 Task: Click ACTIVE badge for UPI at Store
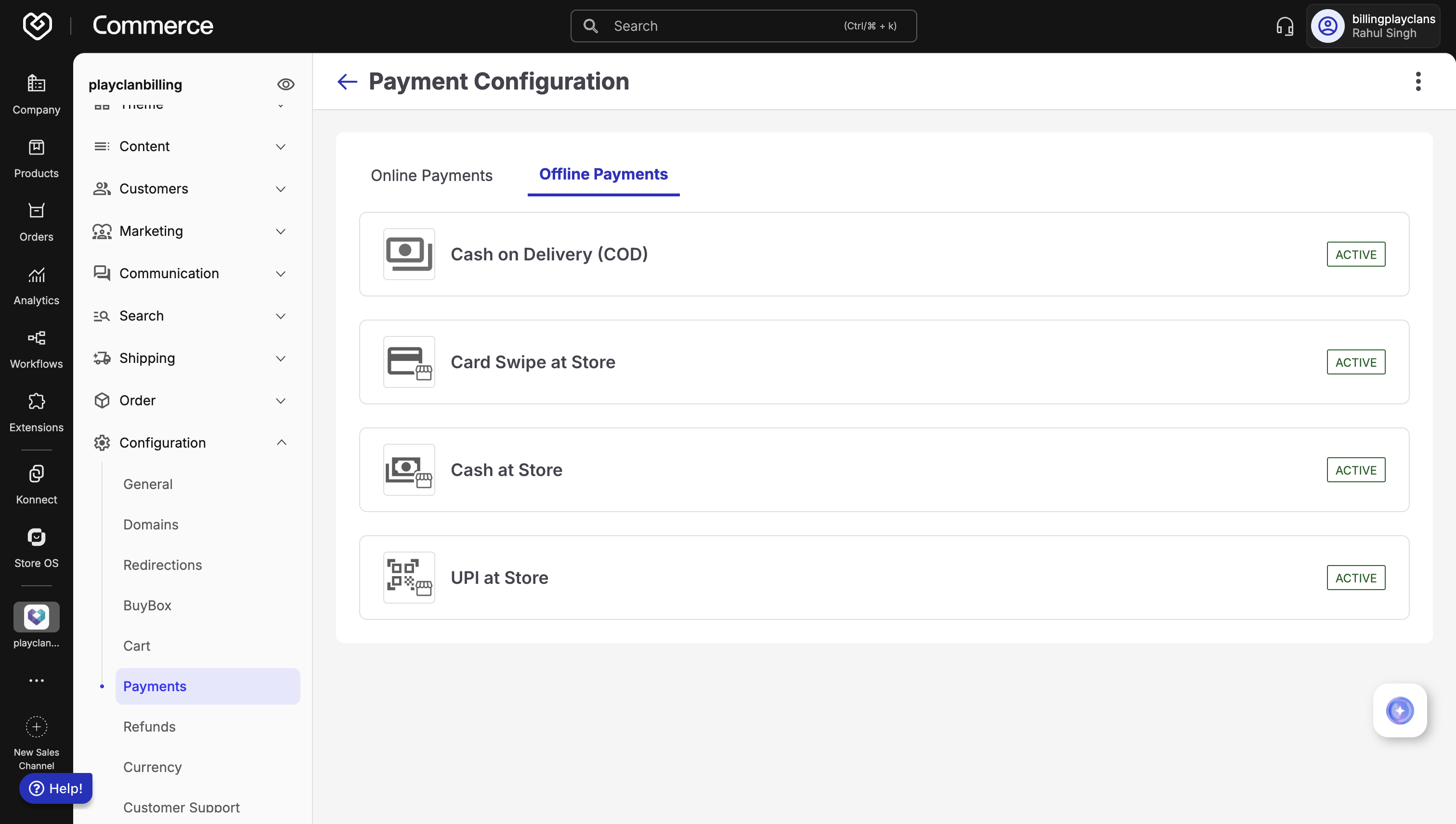(x=1355, y=577)
